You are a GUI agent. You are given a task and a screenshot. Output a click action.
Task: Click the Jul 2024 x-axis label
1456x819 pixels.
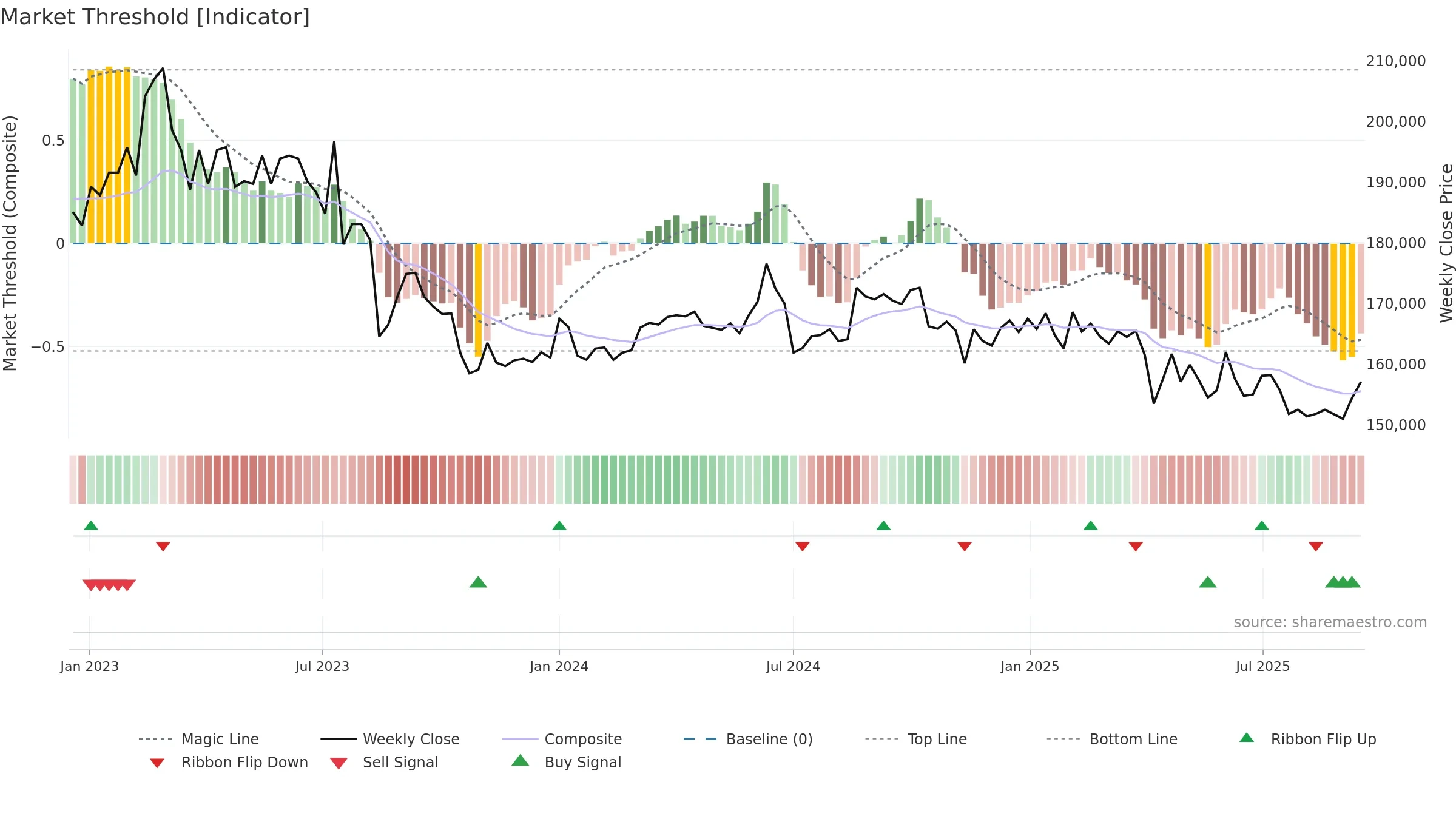793,666
